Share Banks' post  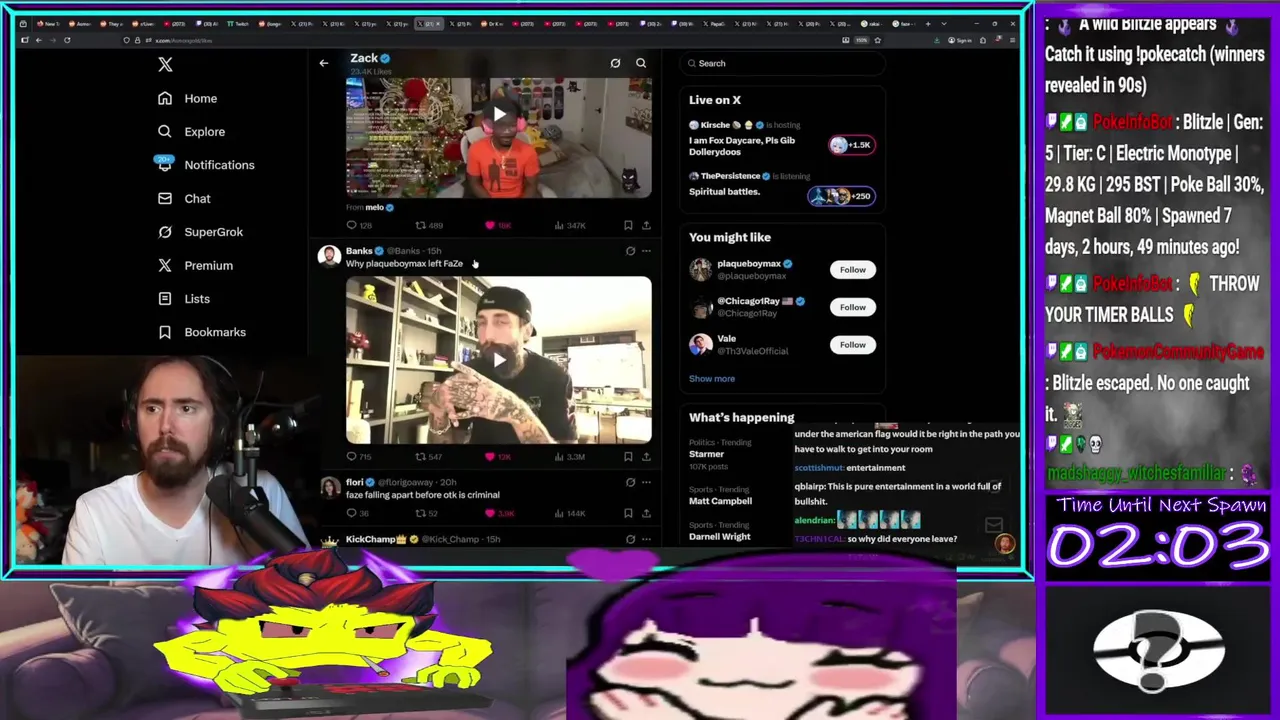click(x=646, y=456)
